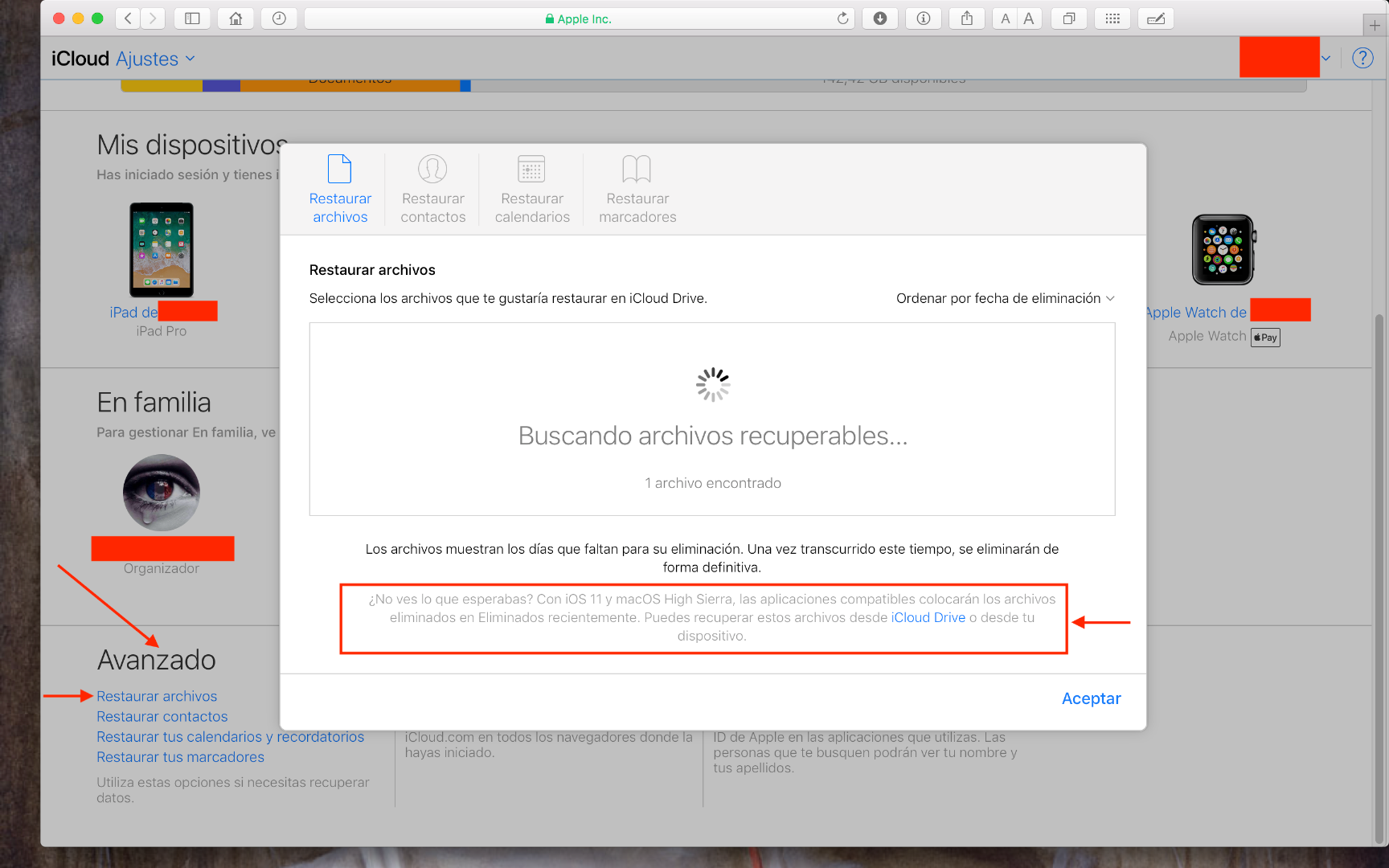Screen dimensions: 1389x868
Task: Expand the iCloud Ajustes app menu
Action: click(x=155, y=59)
